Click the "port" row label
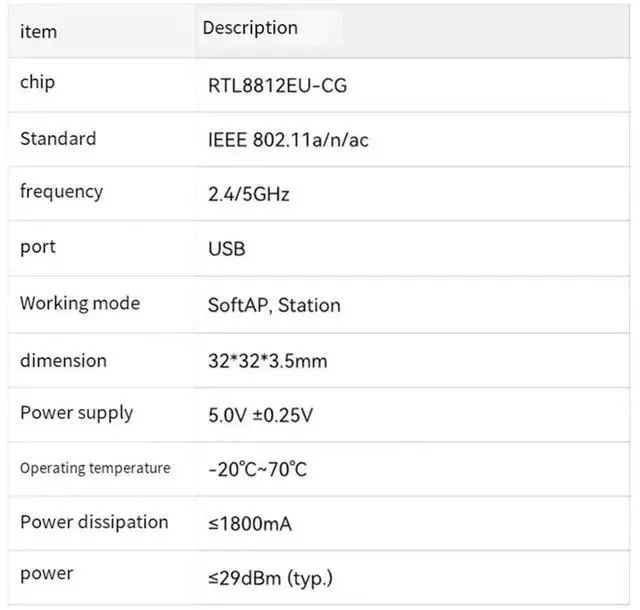The image size is (640, 610). [x=38, y=247]
